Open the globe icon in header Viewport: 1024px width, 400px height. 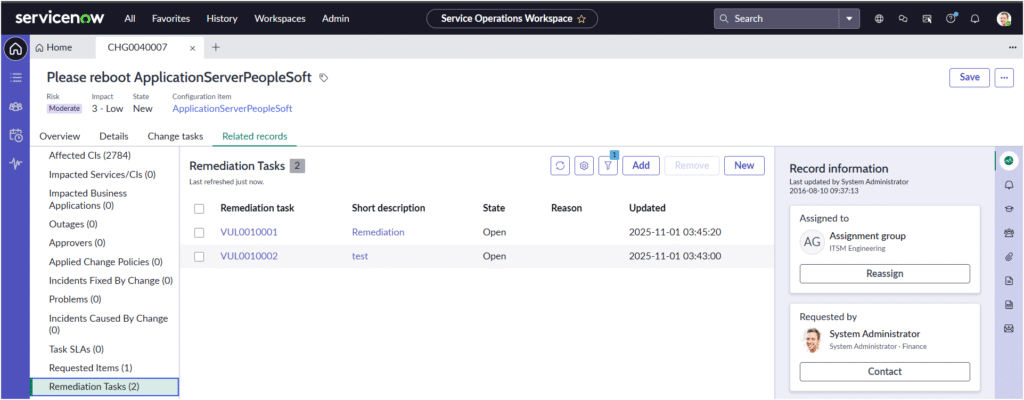click(879, 18)
